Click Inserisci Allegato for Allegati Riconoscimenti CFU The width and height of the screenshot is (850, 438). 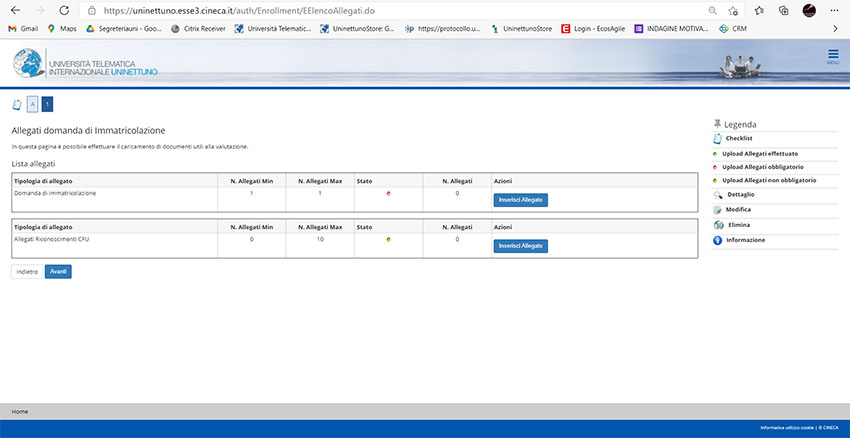pos(520,246)
